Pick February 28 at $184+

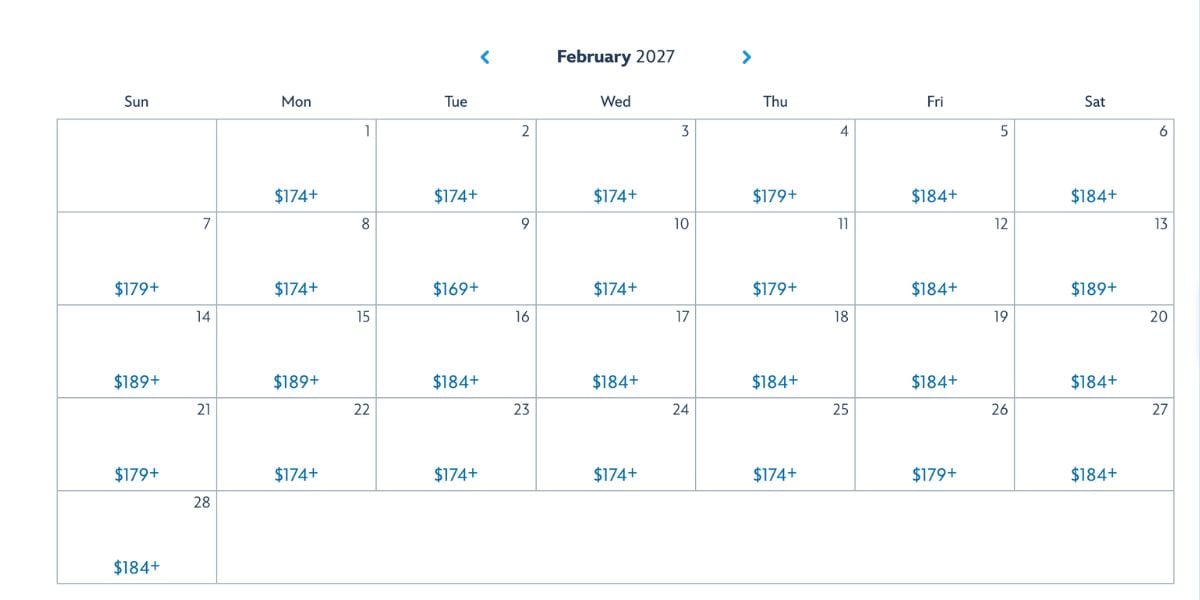pyautogui.click(x=136, y=565)
